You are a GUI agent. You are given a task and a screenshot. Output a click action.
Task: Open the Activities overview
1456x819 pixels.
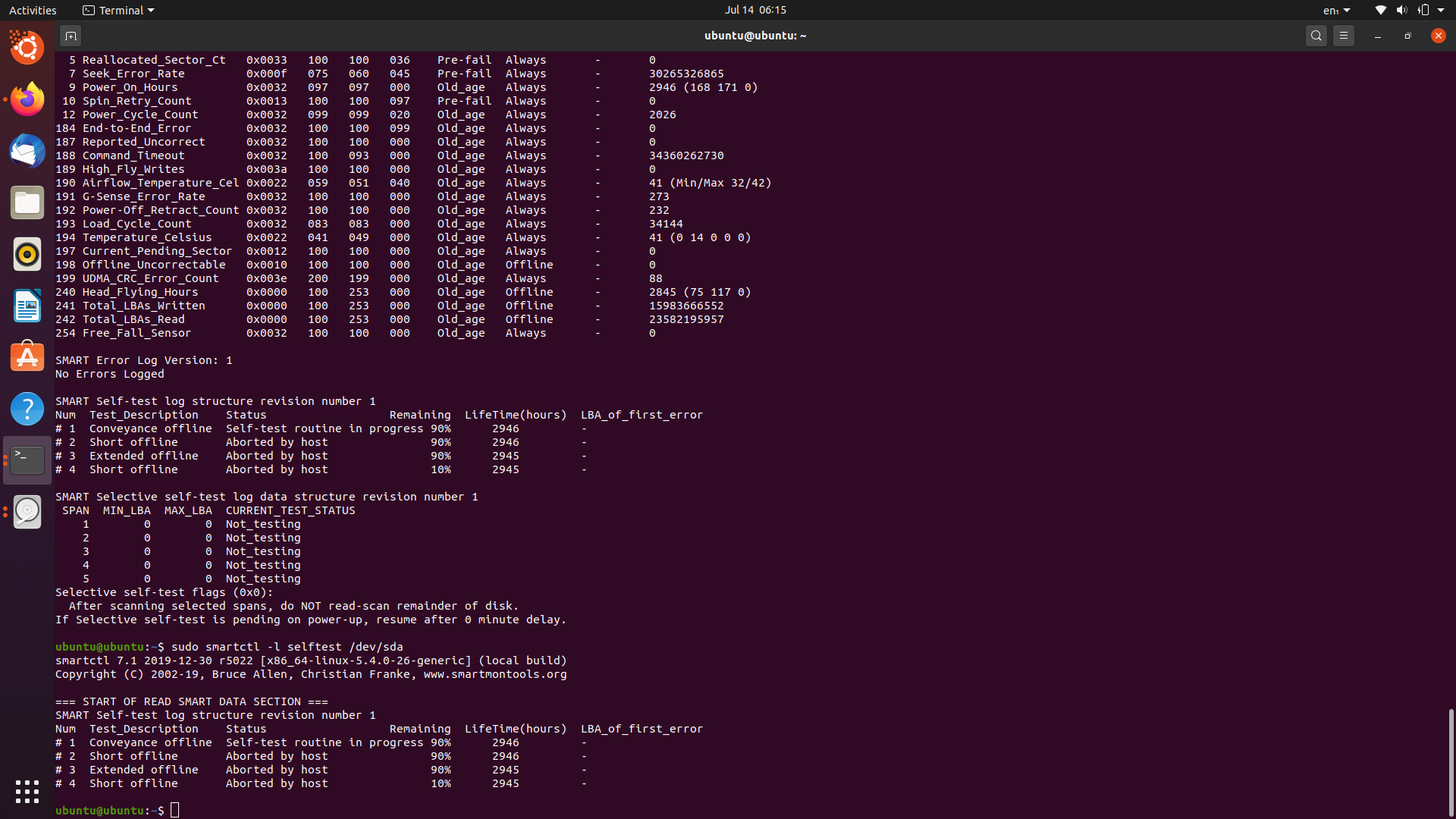point(33,10)
